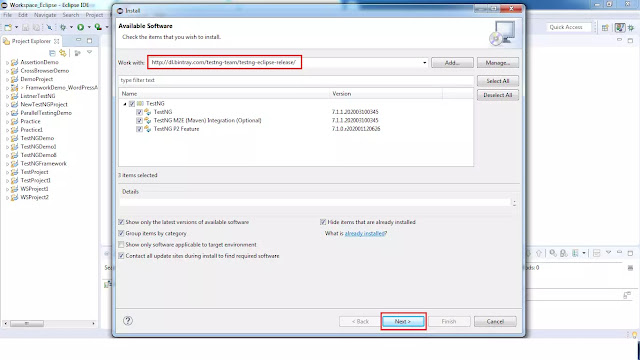
Task: Click the type filter text field
Action: click(296, 80)
